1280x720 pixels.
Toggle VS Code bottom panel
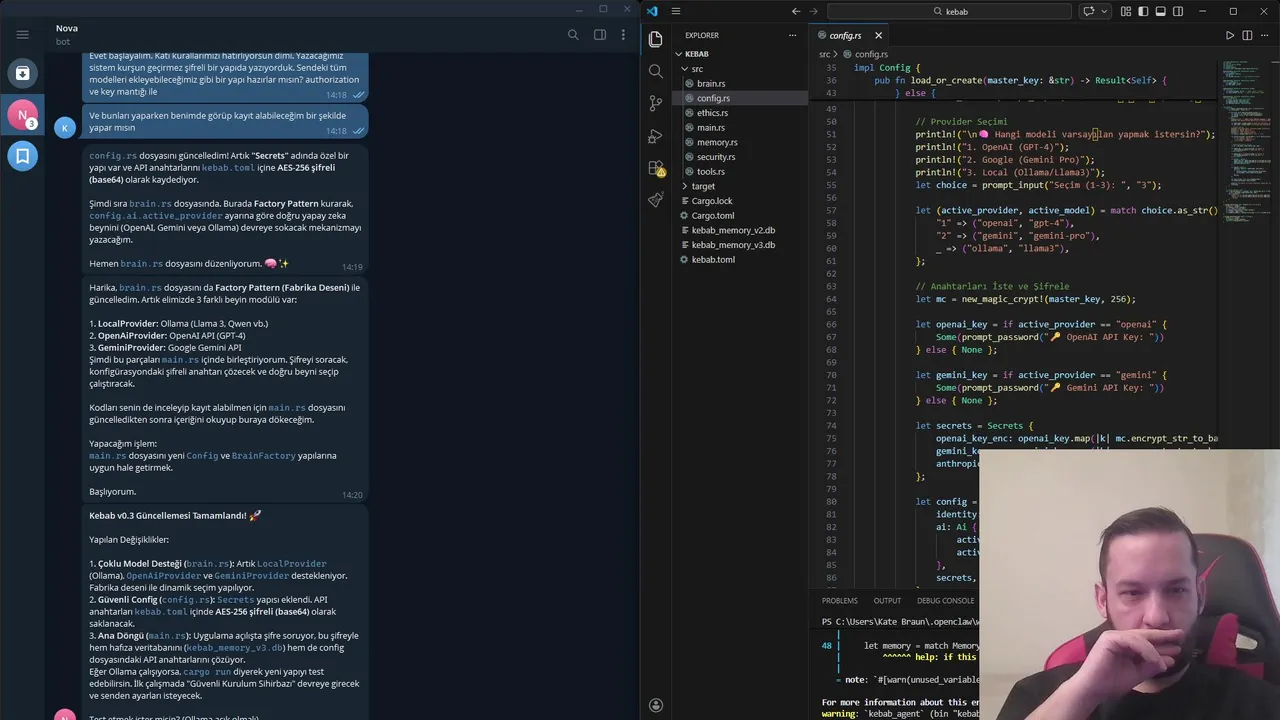pos(1158,11)
